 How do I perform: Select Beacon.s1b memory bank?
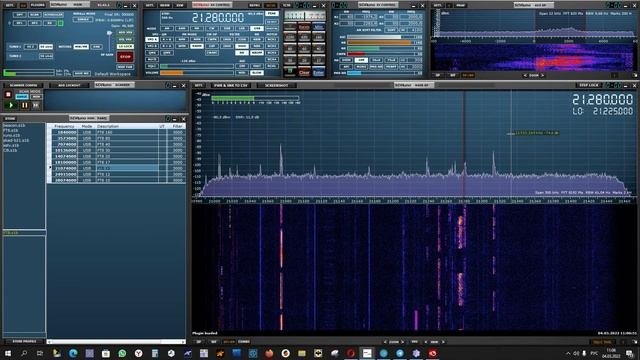pos(14,125)
